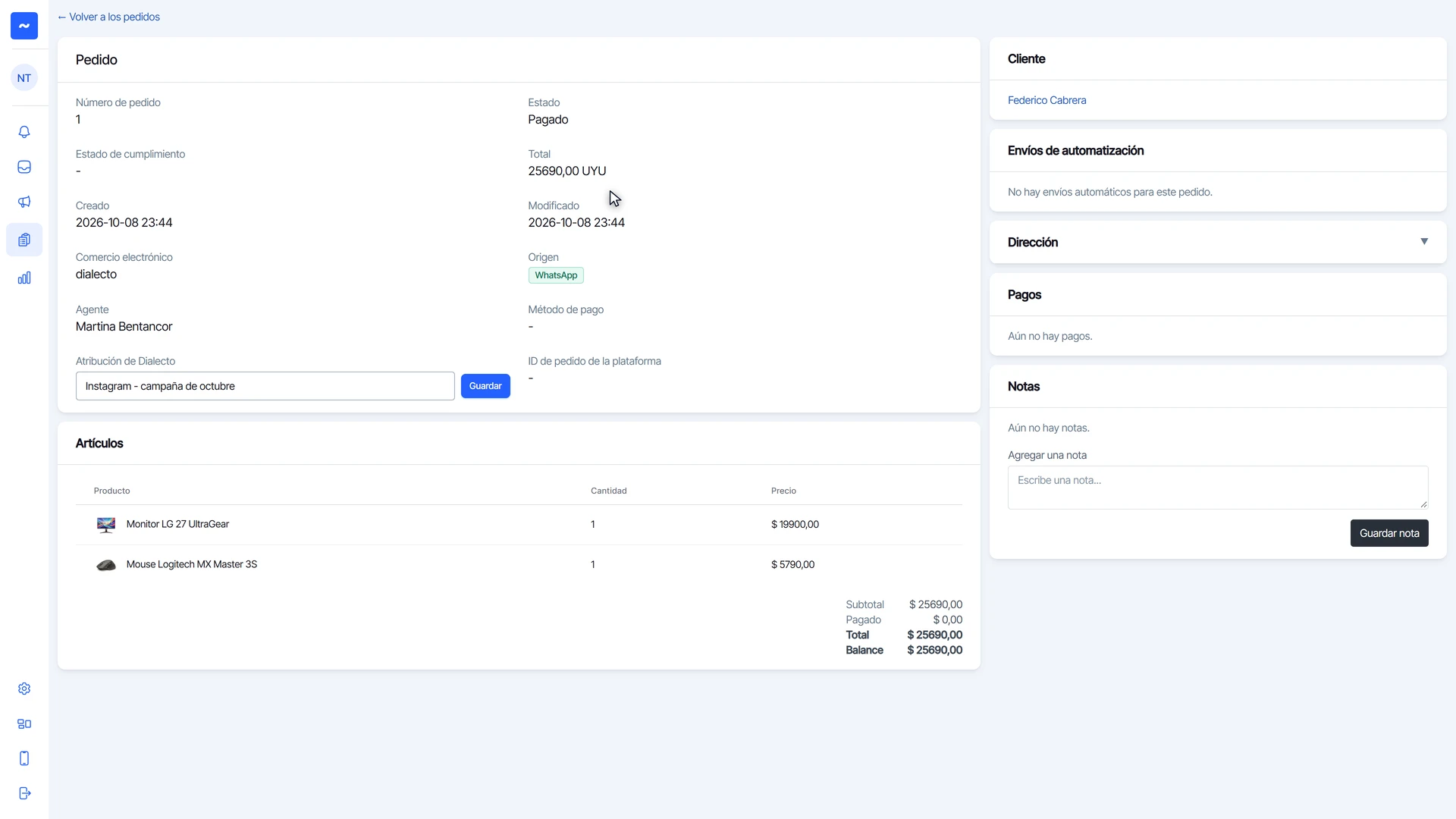
Task: Click total 25690,00 UYU value
Action: (x=567, y=171)
